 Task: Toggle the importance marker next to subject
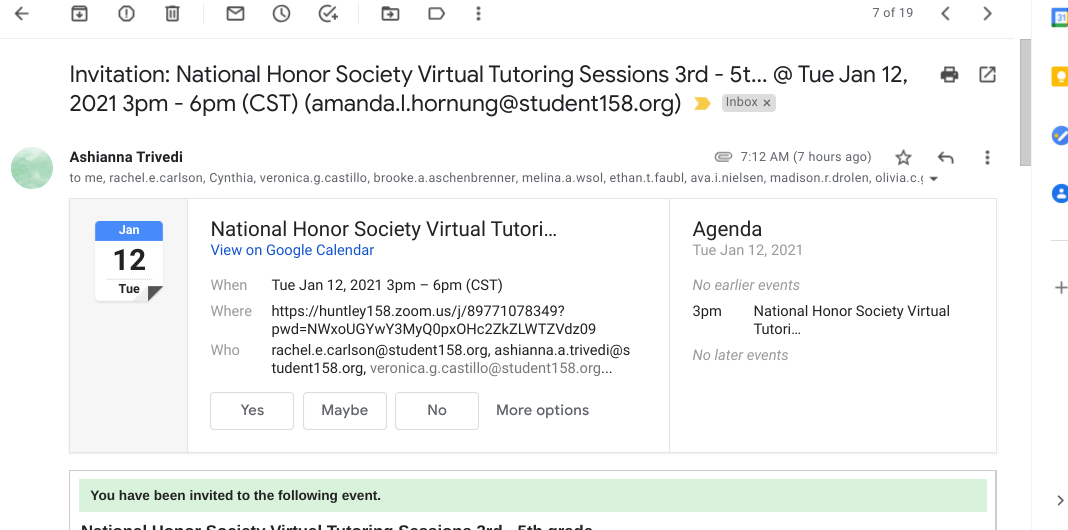coord(702,103)
